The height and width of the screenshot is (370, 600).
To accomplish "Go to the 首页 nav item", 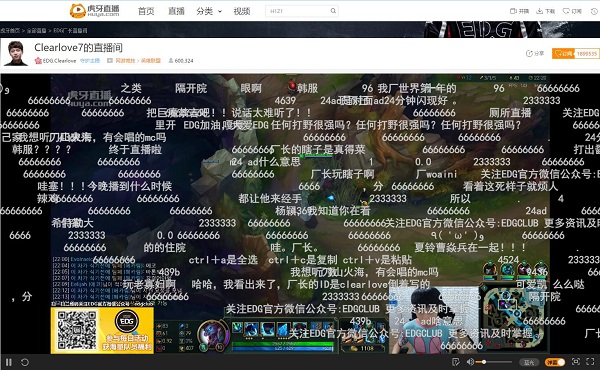I will [x=146, y=11].
